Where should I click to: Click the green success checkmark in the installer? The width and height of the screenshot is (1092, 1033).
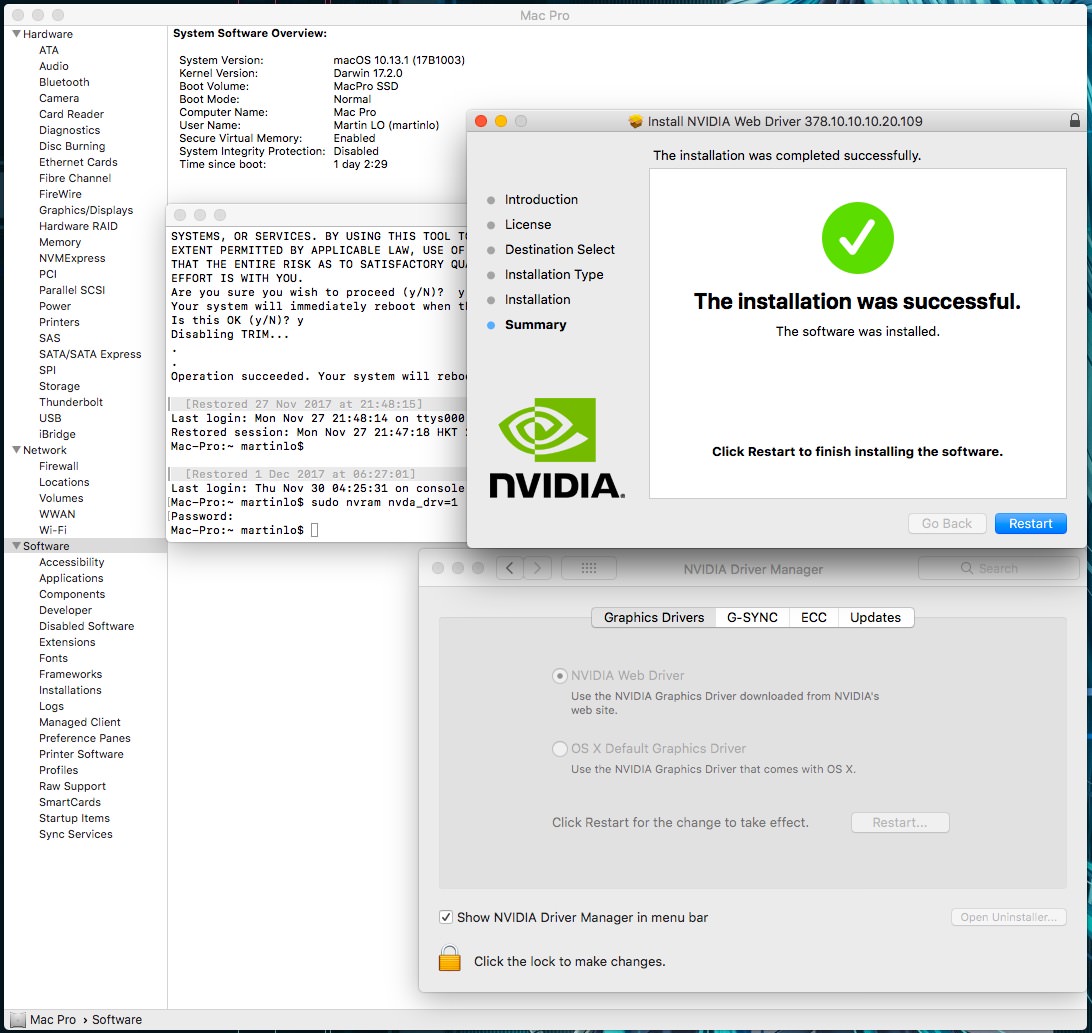coord(857,238)
